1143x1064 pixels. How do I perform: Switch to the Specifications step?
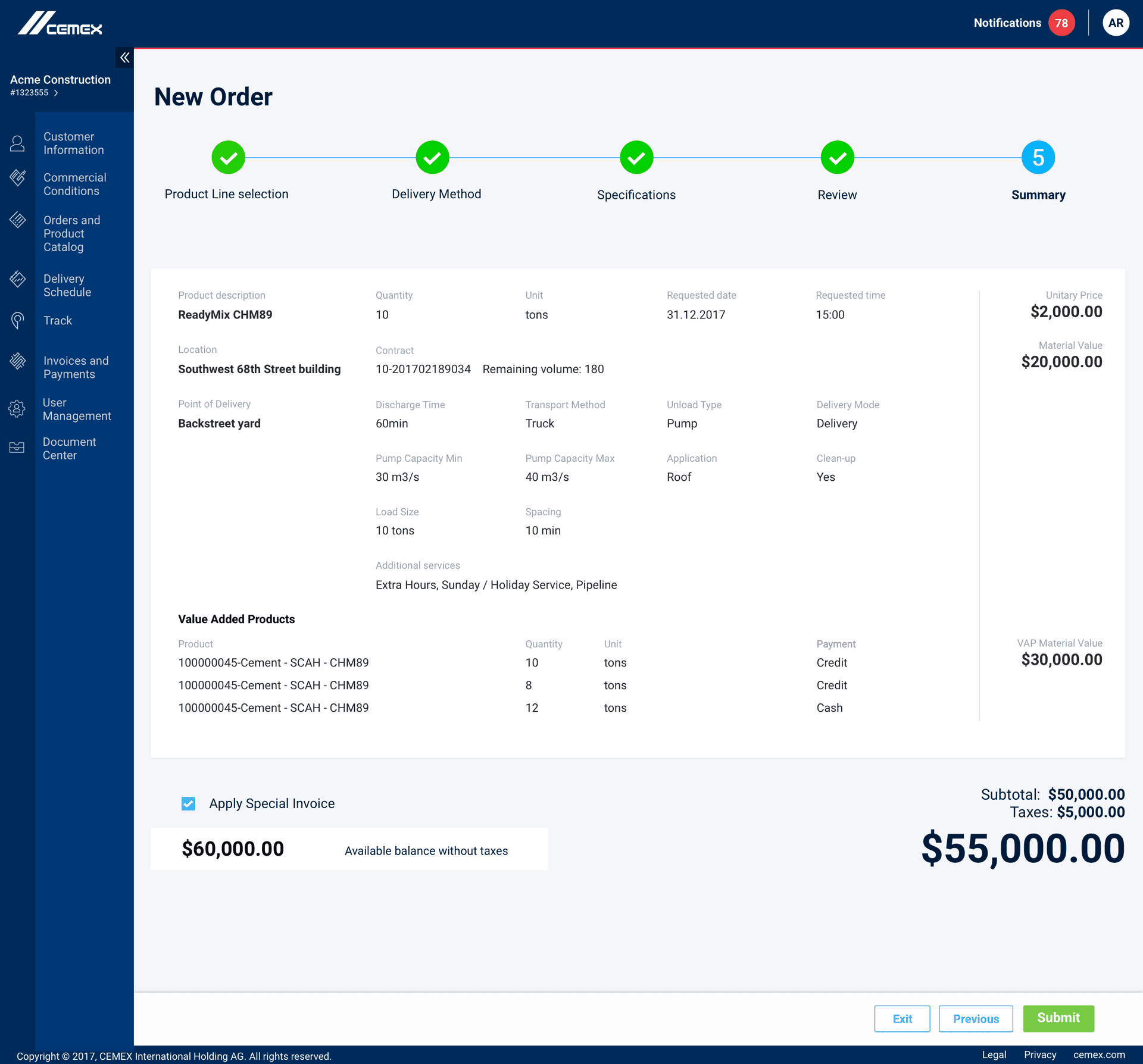(x=636, y=157)
